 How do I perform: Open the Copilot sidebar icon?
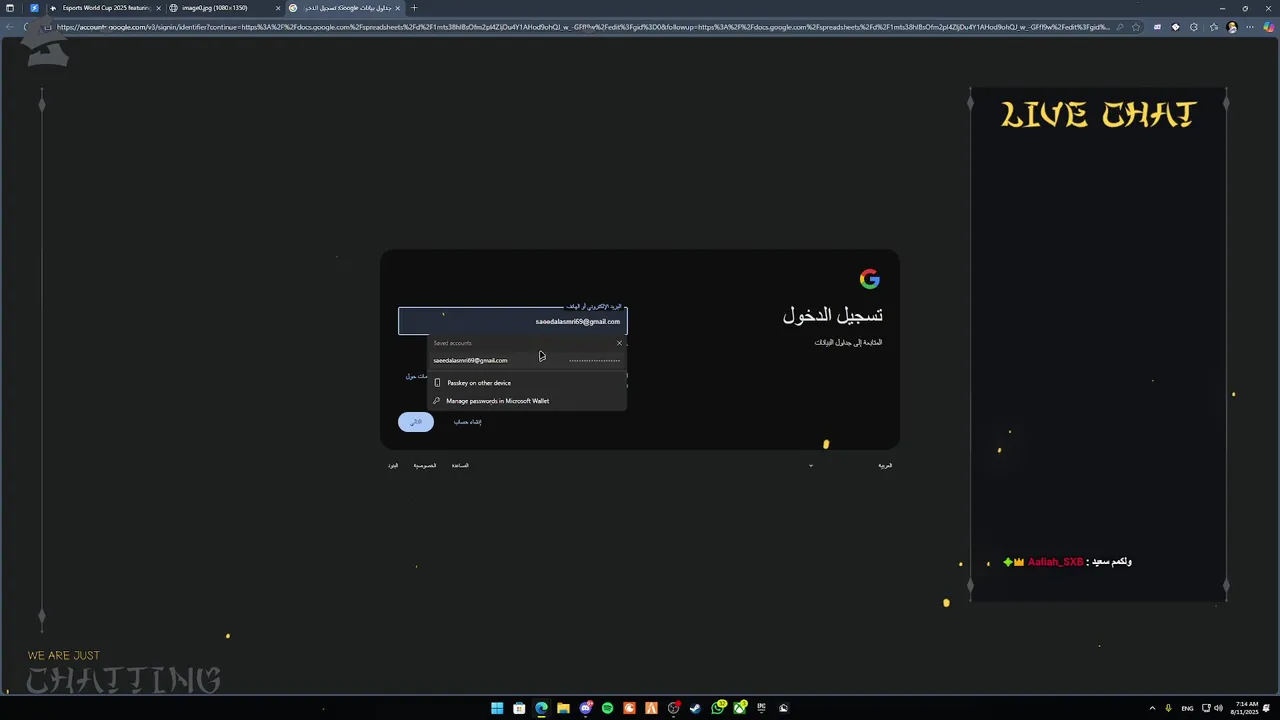coord(1269,27)
